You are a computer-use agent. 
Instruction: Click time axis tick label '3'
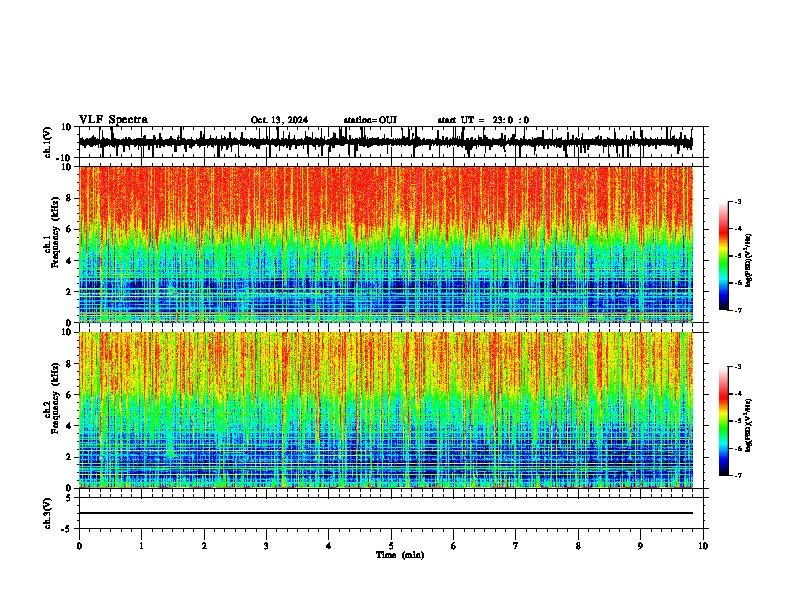tap(266, 546)
